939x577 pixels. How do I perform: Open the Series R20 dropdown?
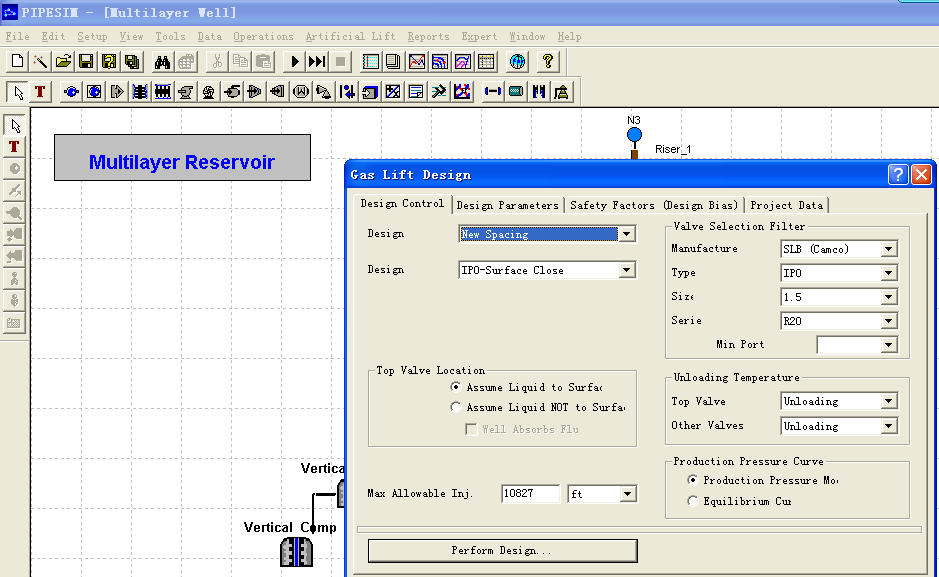(889, 321)
